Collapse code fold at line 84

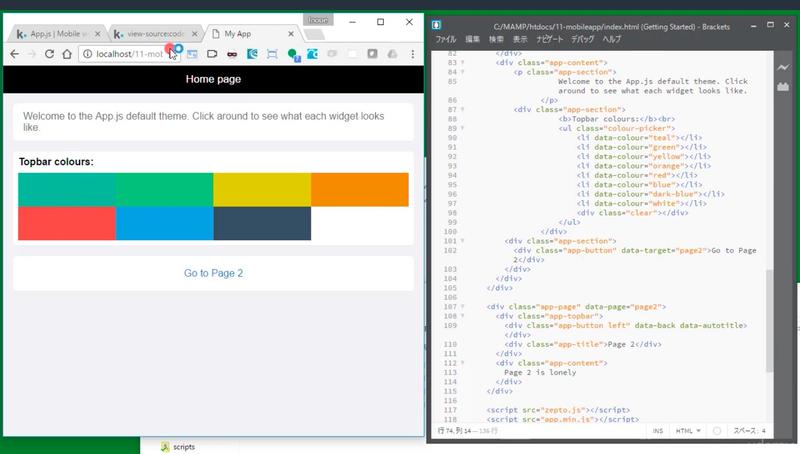pos(463,72)
